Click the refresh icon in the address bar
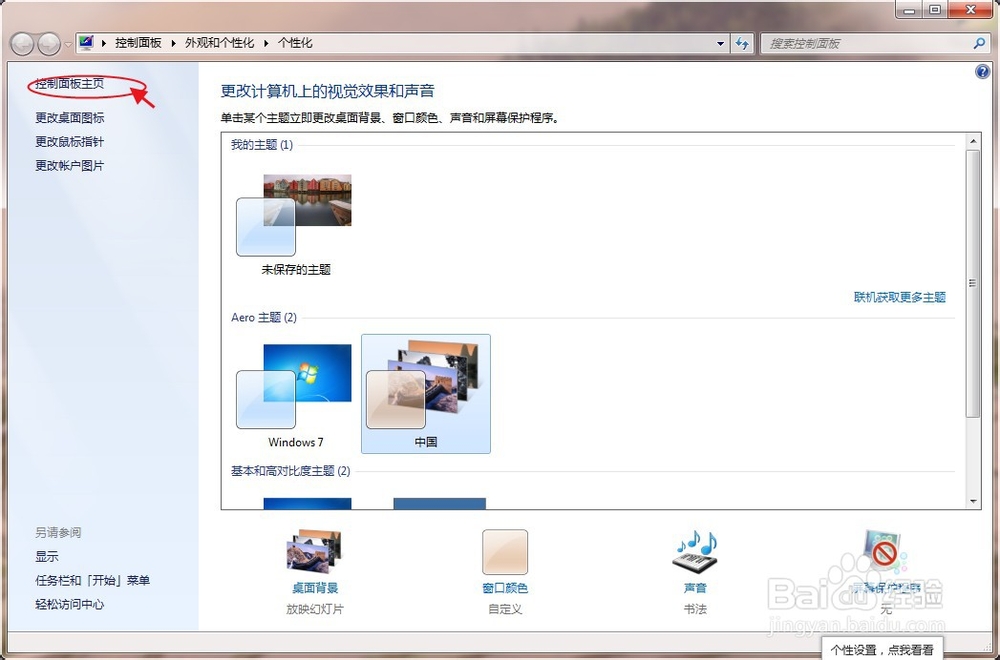Screen dimensions: 1000x660 pyautogui.click(x=740, y=43)
